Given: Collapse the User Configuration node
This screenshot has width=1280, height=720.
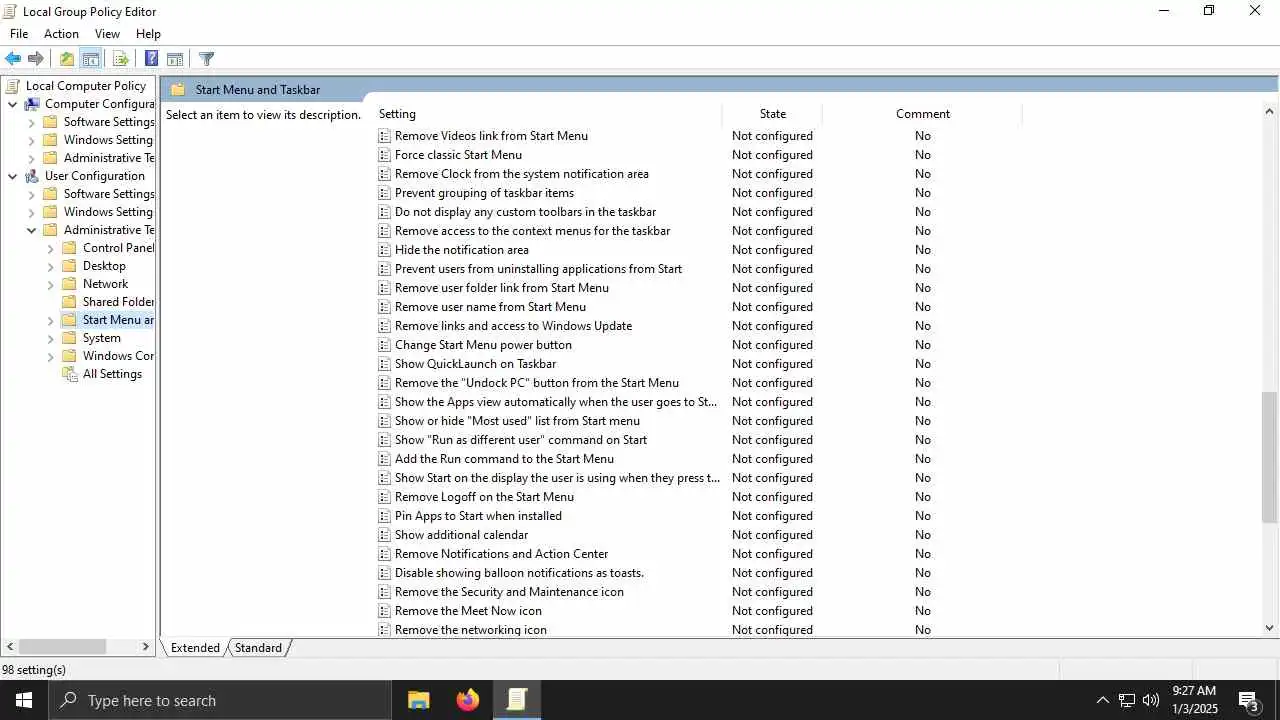Looking at the screenshot, I should (x=12, y=176).
